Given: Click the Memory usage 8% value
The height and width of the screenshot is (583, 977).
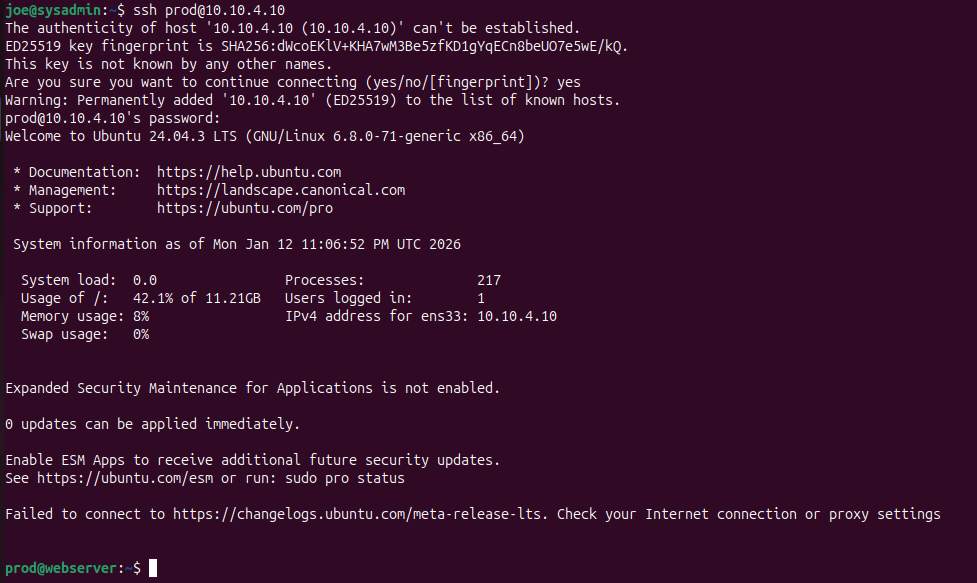Looking at the screenshot, I should (x=141, y=316).
